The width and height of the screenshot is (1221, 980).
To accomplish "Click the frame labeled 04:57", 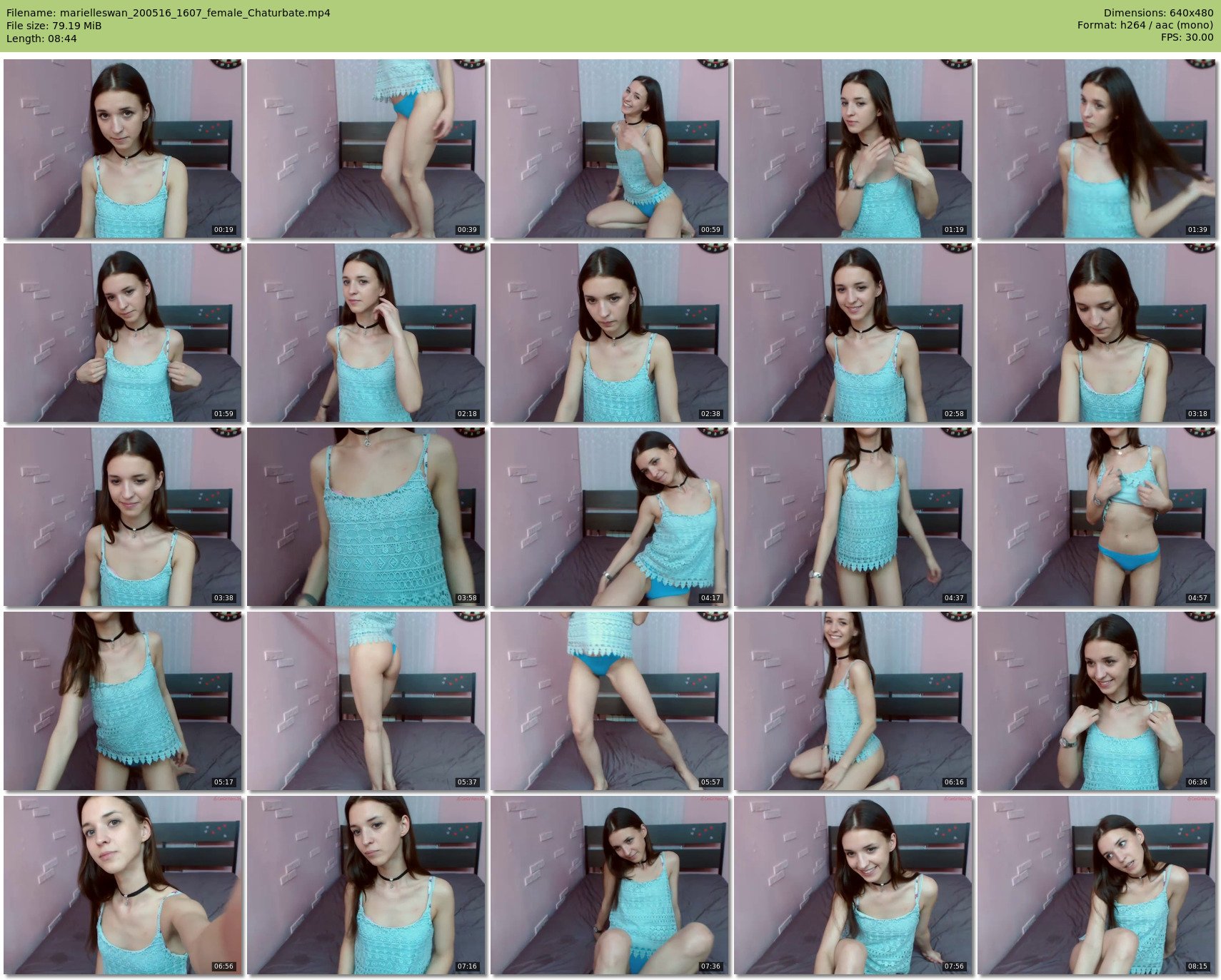I will click(x=1097, y=517).
